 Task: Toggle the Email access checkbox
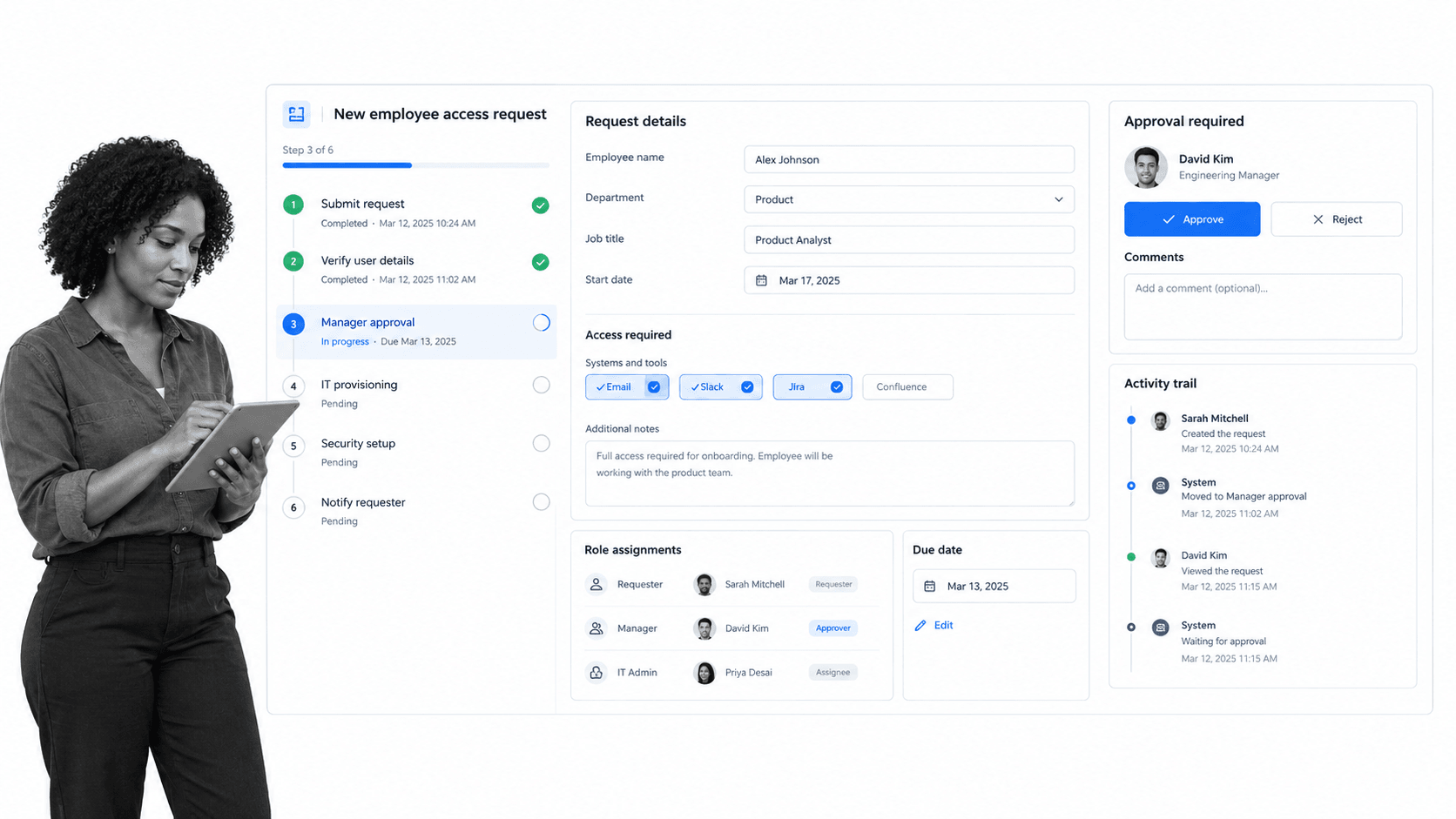654,387
